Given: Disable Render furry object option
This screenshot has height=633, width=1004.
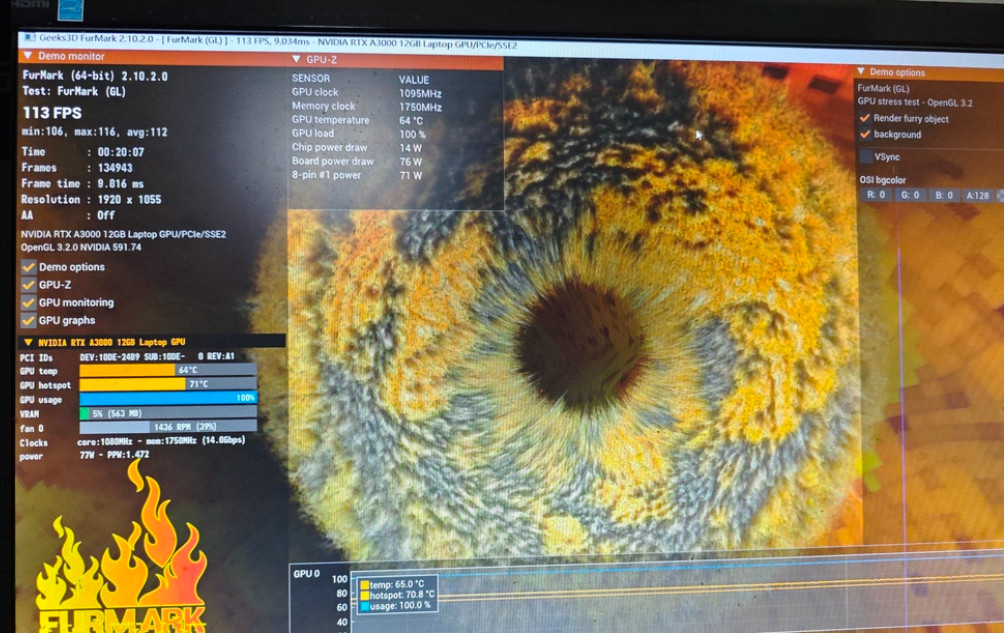Looking at the screenshot, I should click(865, 118).
